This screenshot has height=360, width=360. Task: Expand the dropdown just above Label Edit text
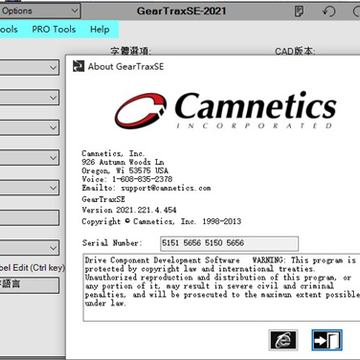coord(29,248)
